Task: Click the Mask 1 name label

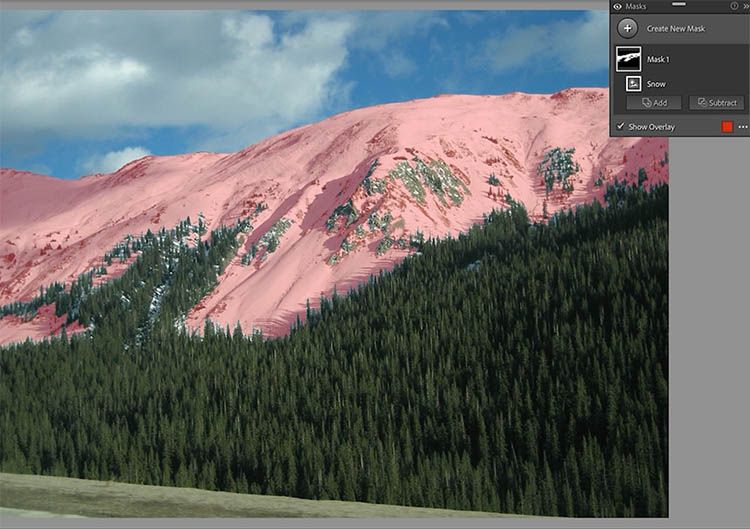Action: point(659,59)
